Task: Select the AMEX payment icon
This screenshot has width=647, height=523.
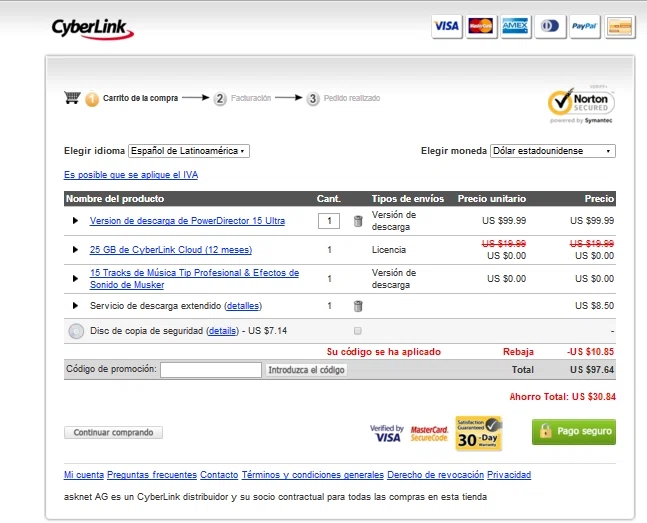Action: pyautogui.click(x=515, y=26)
